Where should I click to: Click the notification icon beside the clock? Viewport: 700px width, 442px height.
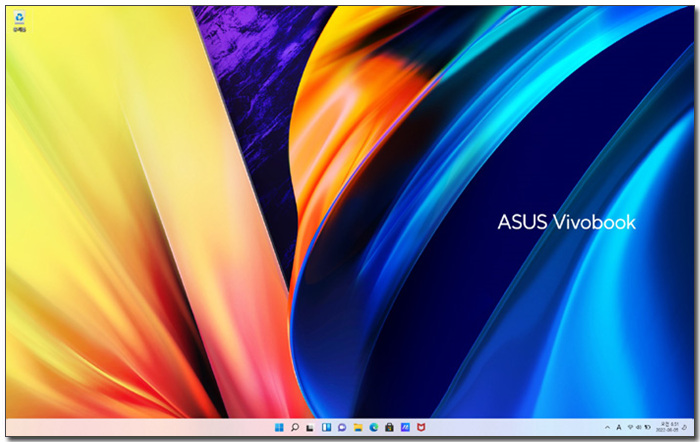tap(684, 427)
